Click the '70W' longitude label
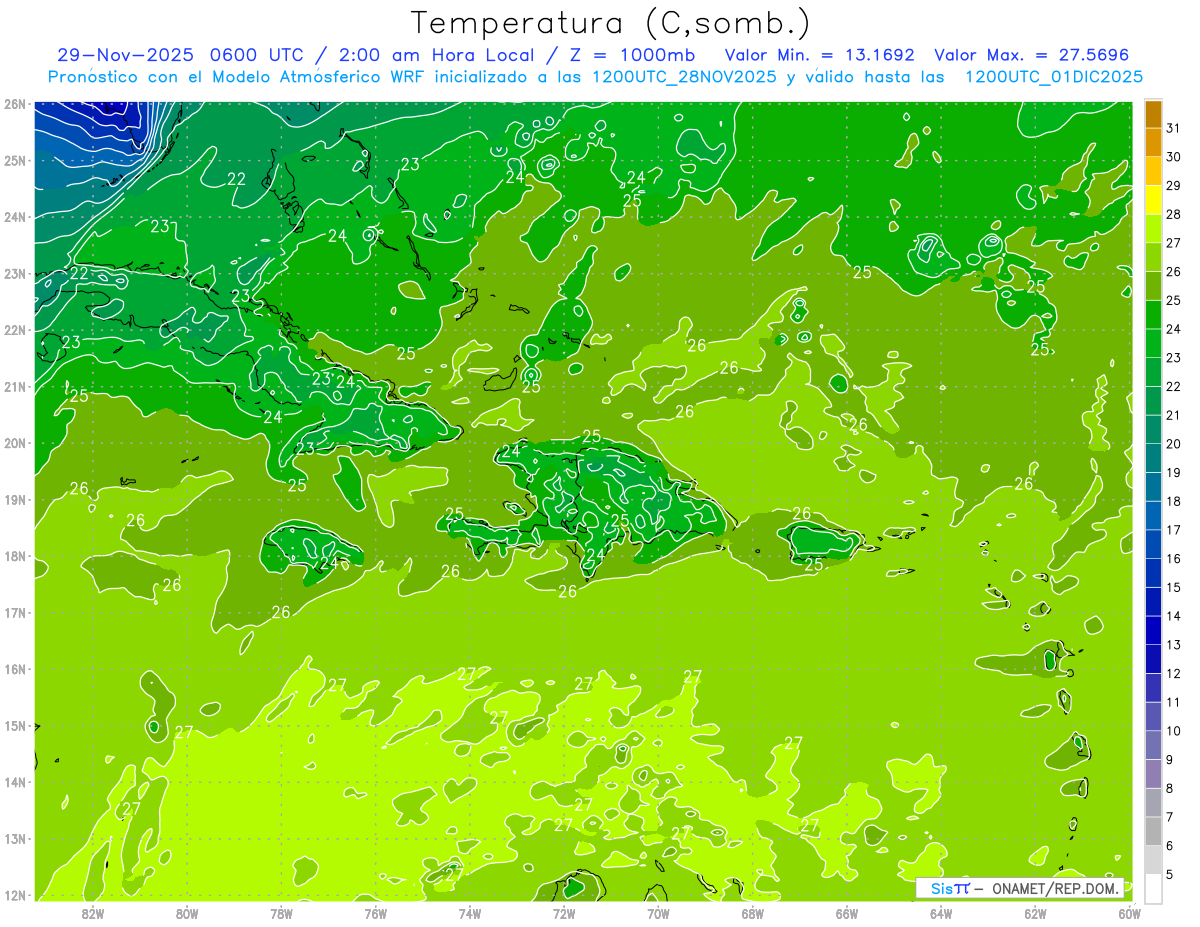The image size is (1200, 927). [x=658, y=913]
